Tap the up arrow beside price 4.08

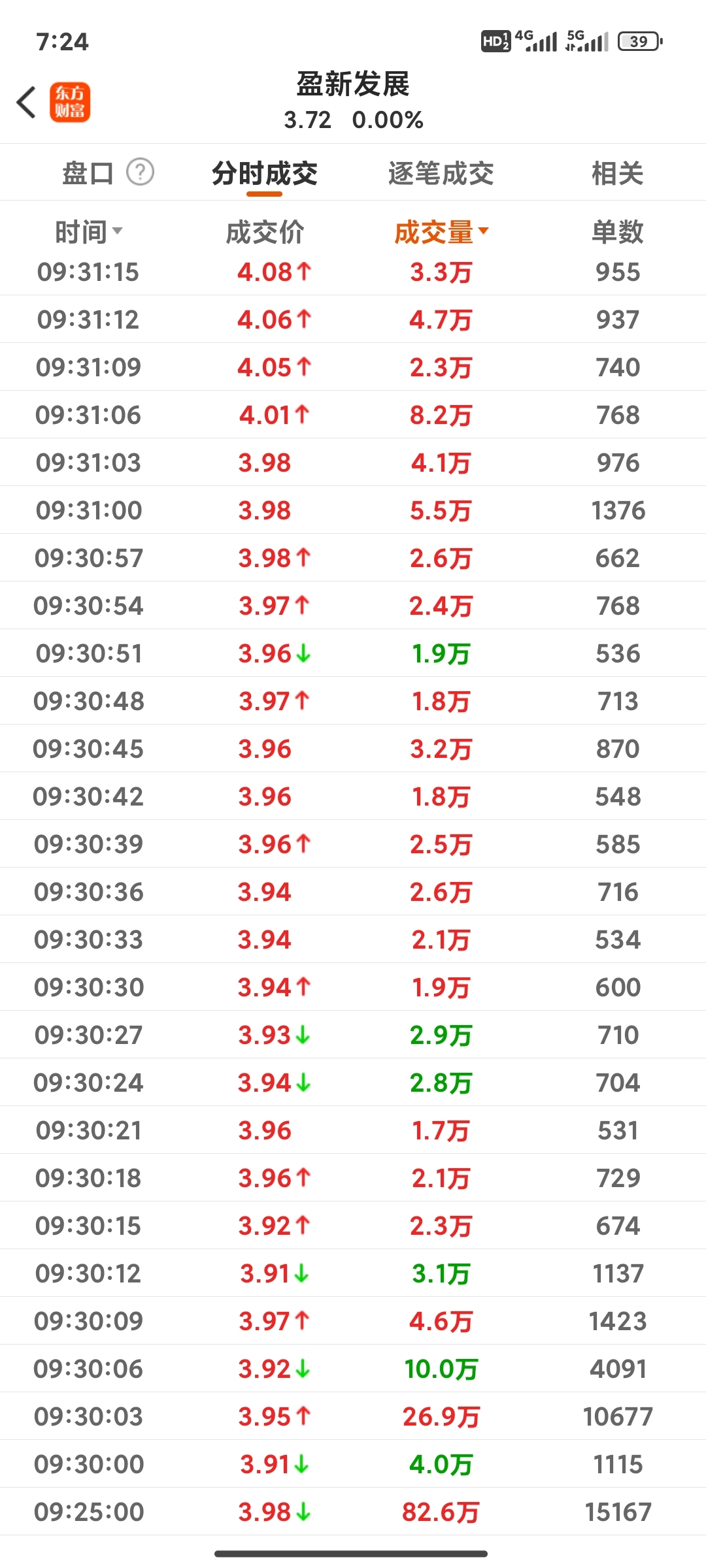coord(303,271)
